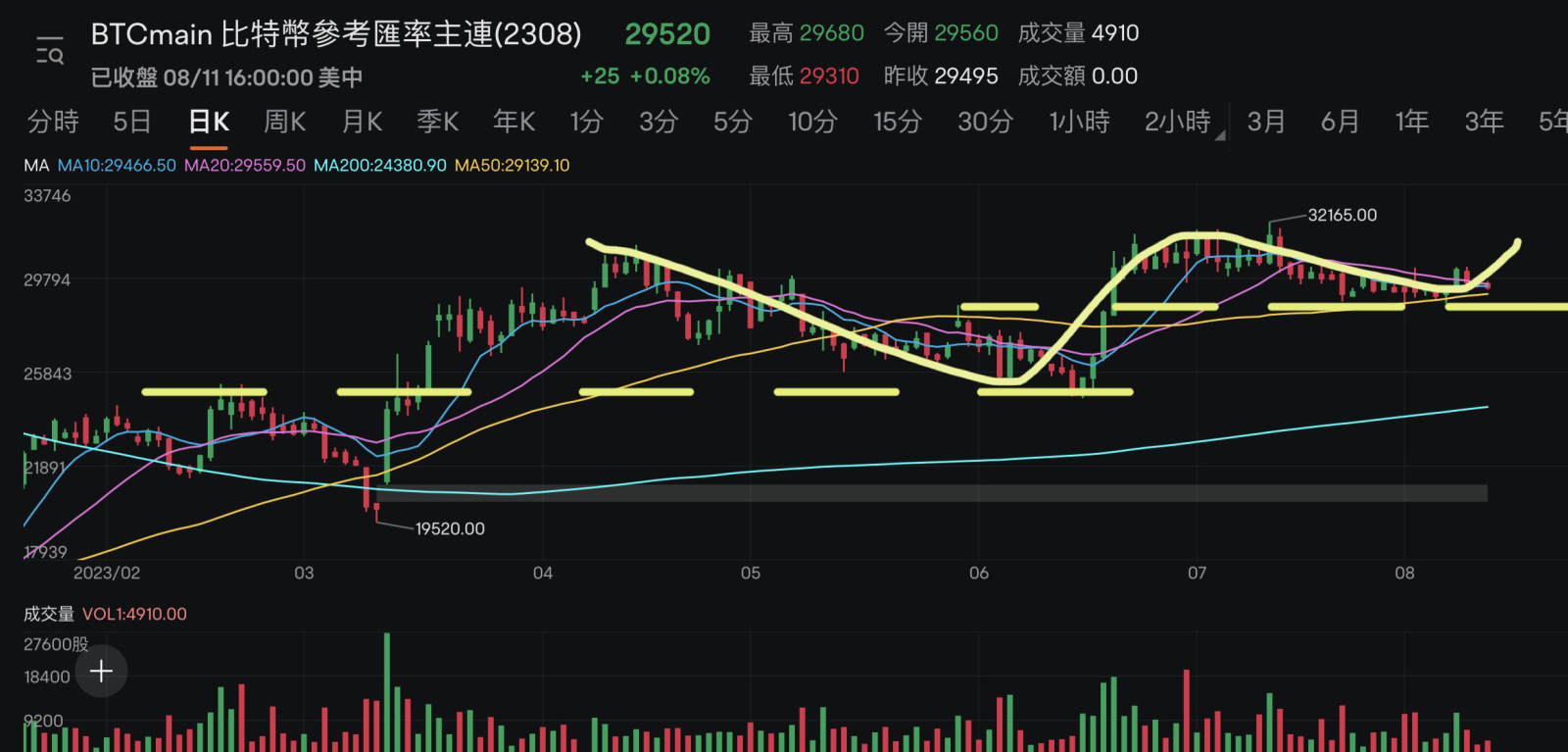This screenshot has height=752, width=1568.
Task: Click the 成交量 VOL indicator label
Action: (105, 614)
